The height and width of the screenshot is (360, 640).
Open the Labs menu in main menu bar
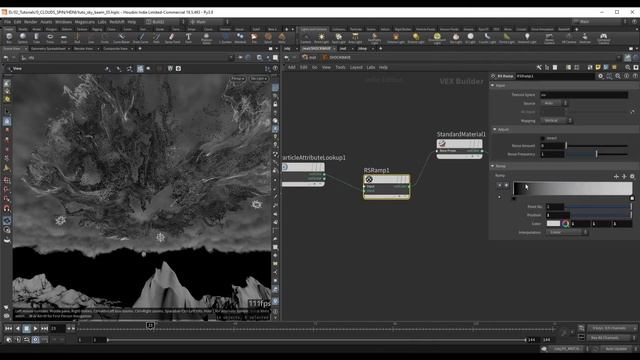coord(102,22)
